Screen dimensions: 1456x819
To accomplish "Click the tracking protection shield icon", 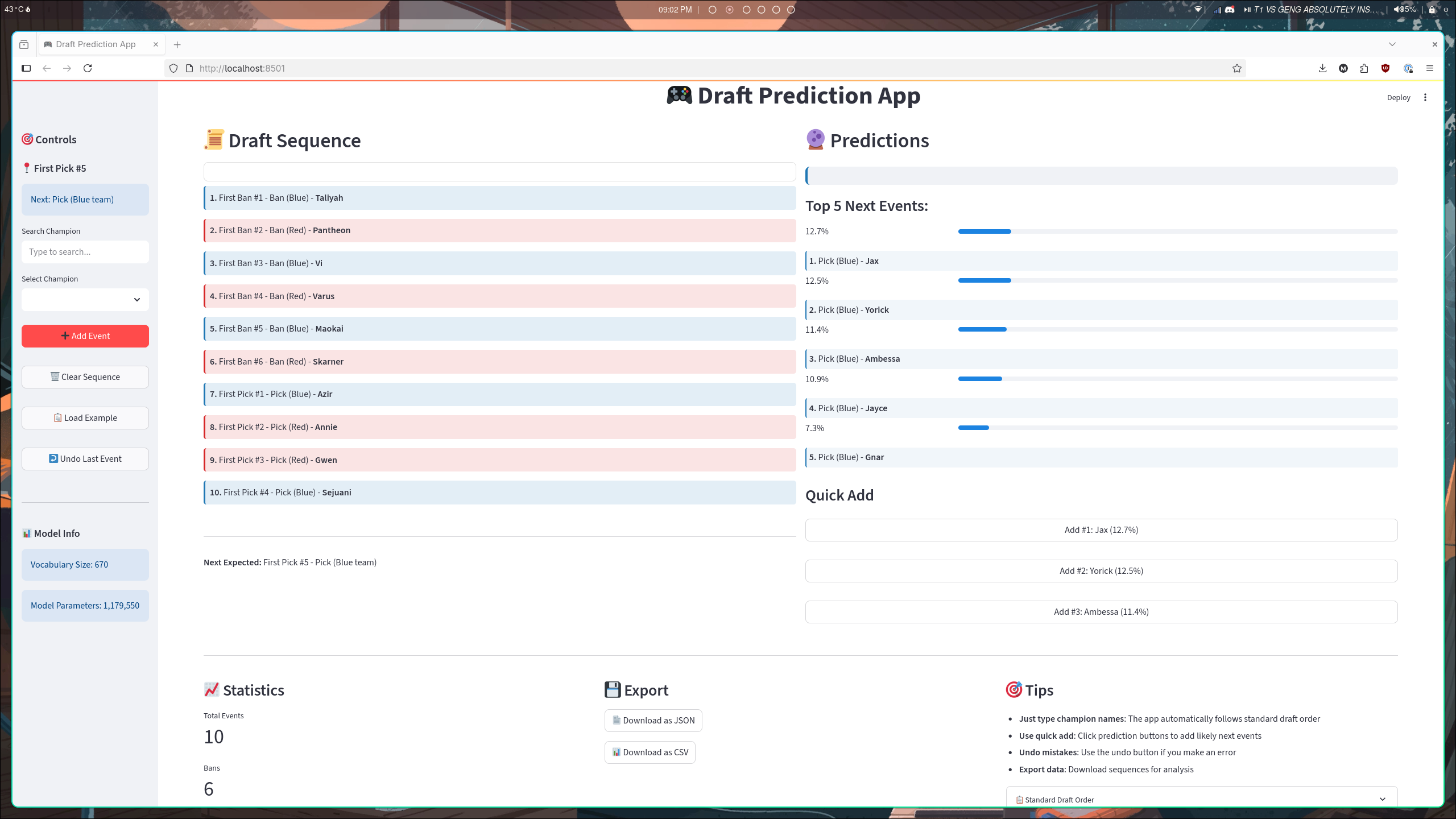I will 173,68.
